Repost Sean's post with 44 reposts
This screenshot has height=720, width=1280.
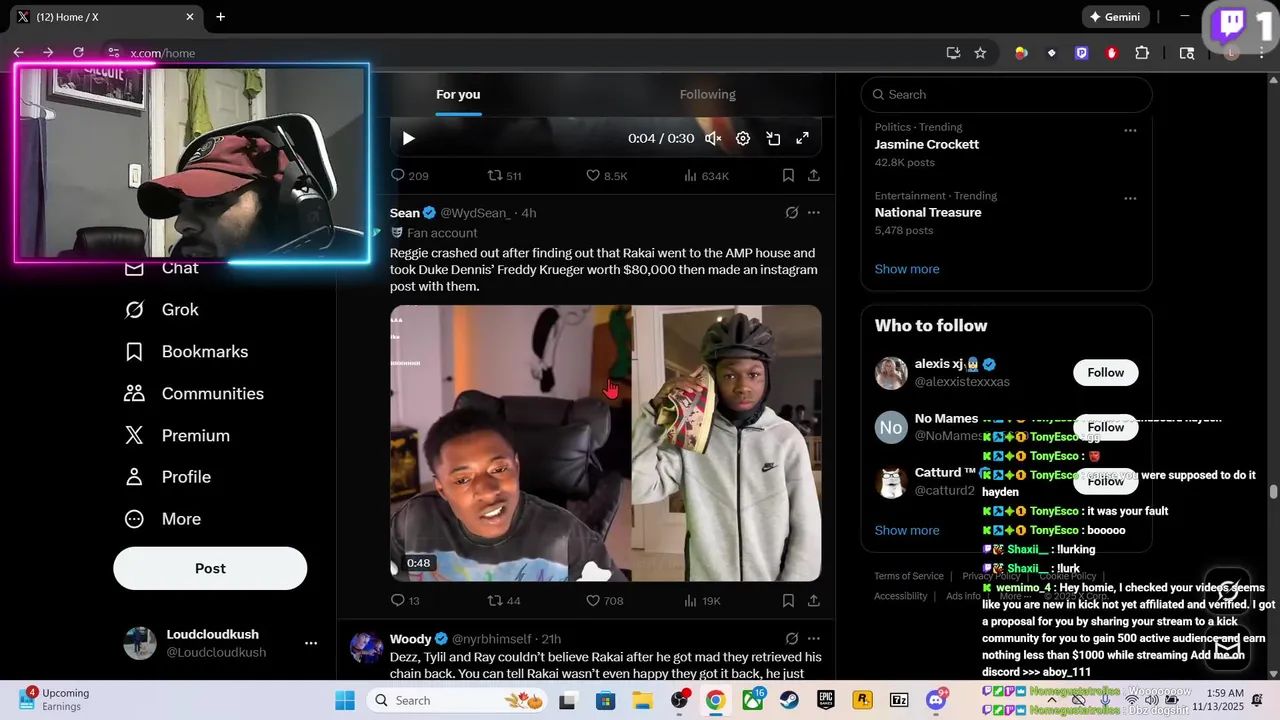[x=504, y=601]
